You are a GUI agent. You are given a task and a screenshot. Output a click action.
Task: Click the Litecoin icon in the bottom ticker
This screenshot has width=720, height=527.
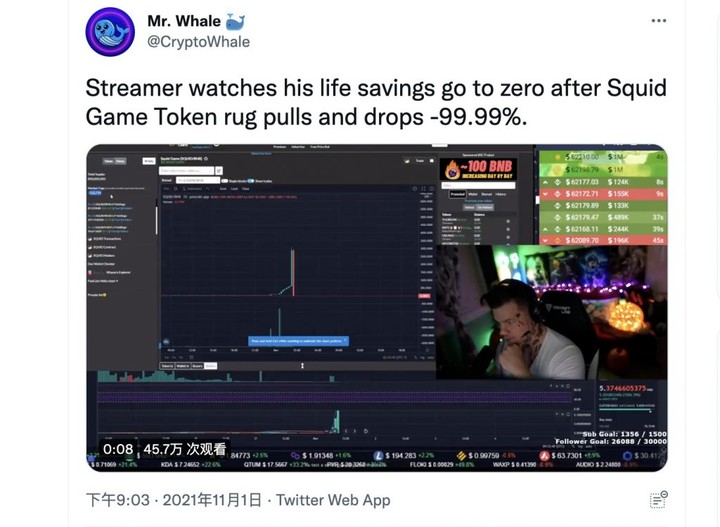point(378,455)
